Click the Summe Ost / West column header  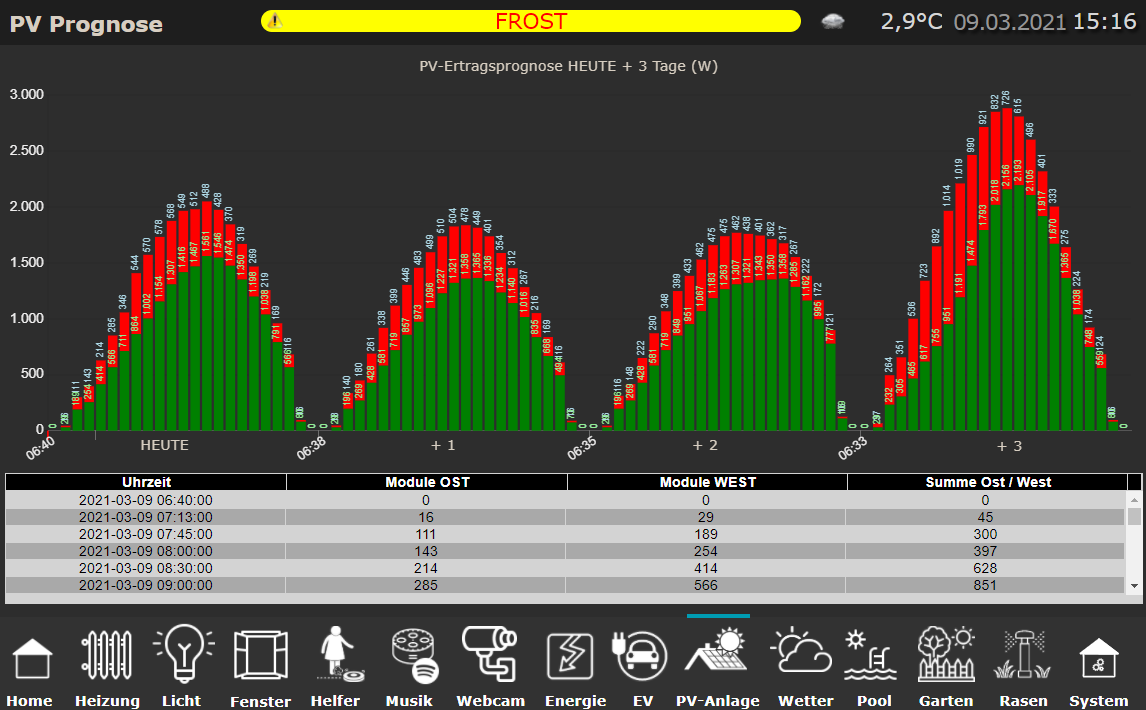click(x=988, y=482)
